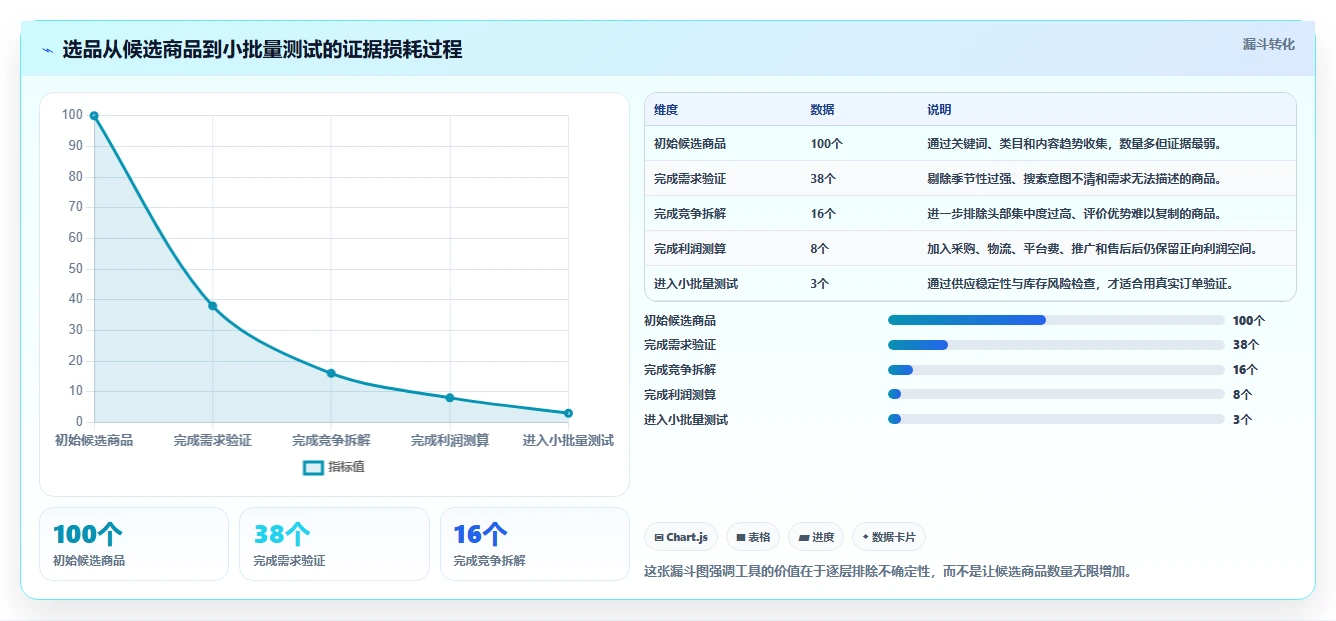Click the 完成利润测算 progress bar
Image resolution: width=1336 pixels, height=621 pixels.
click(x=1056, y=395)
